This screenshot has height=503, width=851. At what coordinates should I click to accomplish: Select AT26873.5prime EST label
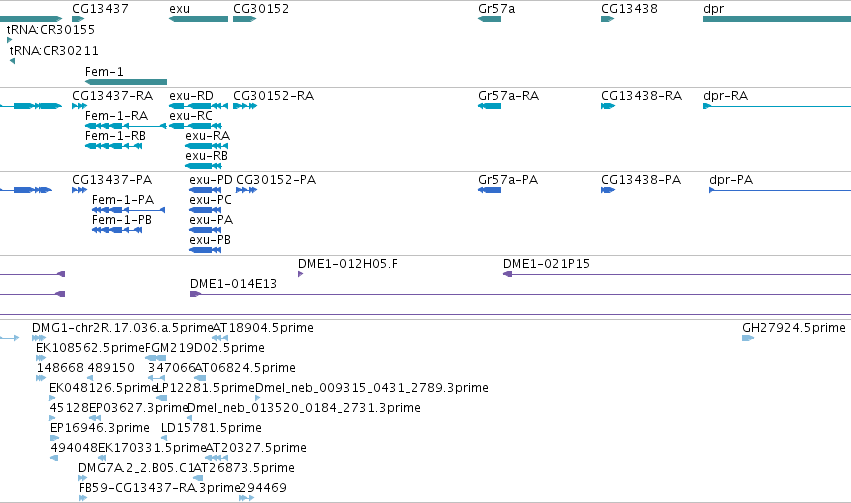244,469
